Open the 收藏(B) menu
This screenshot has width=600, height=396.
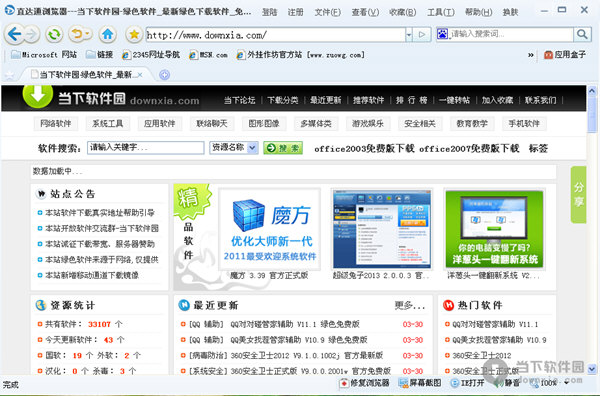click(403, 12)
